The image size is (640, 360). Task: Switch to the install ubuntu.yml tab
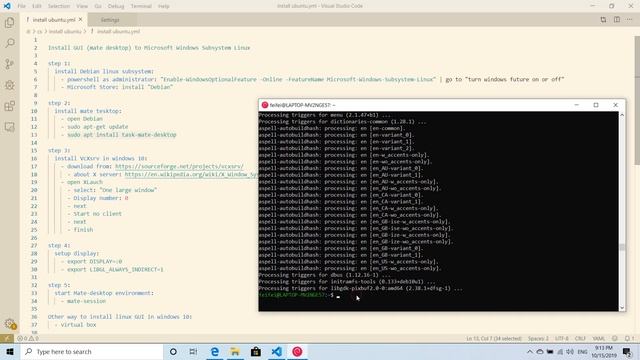[x=53, y=20]
